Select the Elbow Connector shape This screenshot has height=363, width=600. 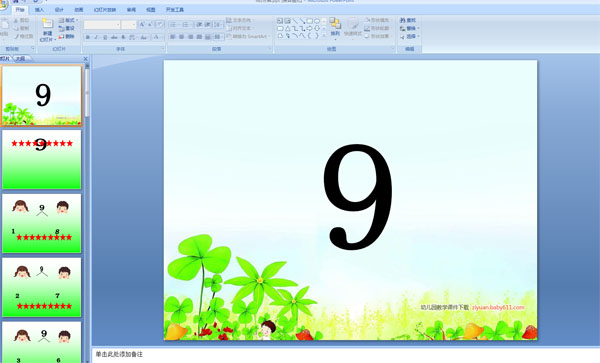tap(295, 28)
